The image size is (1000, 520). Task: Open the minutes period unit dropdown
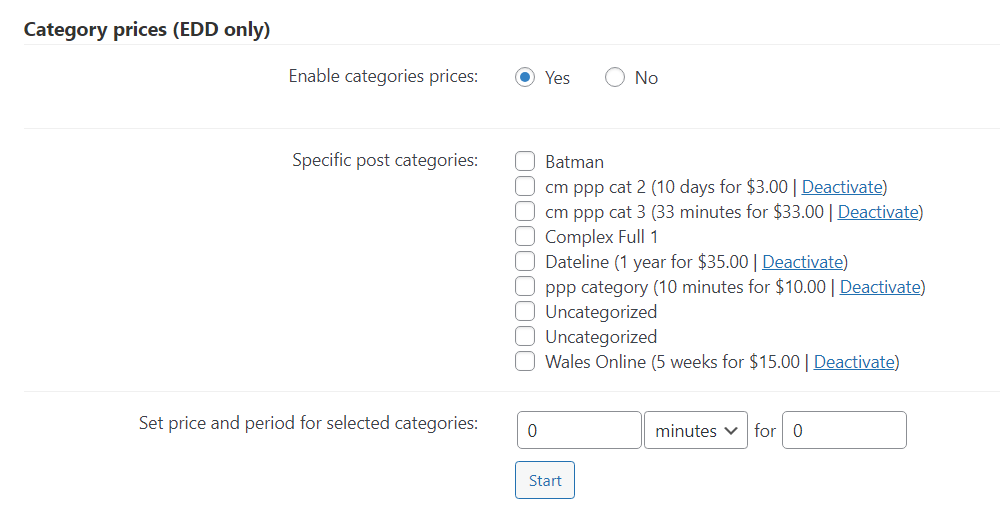(x=696, y=430)
